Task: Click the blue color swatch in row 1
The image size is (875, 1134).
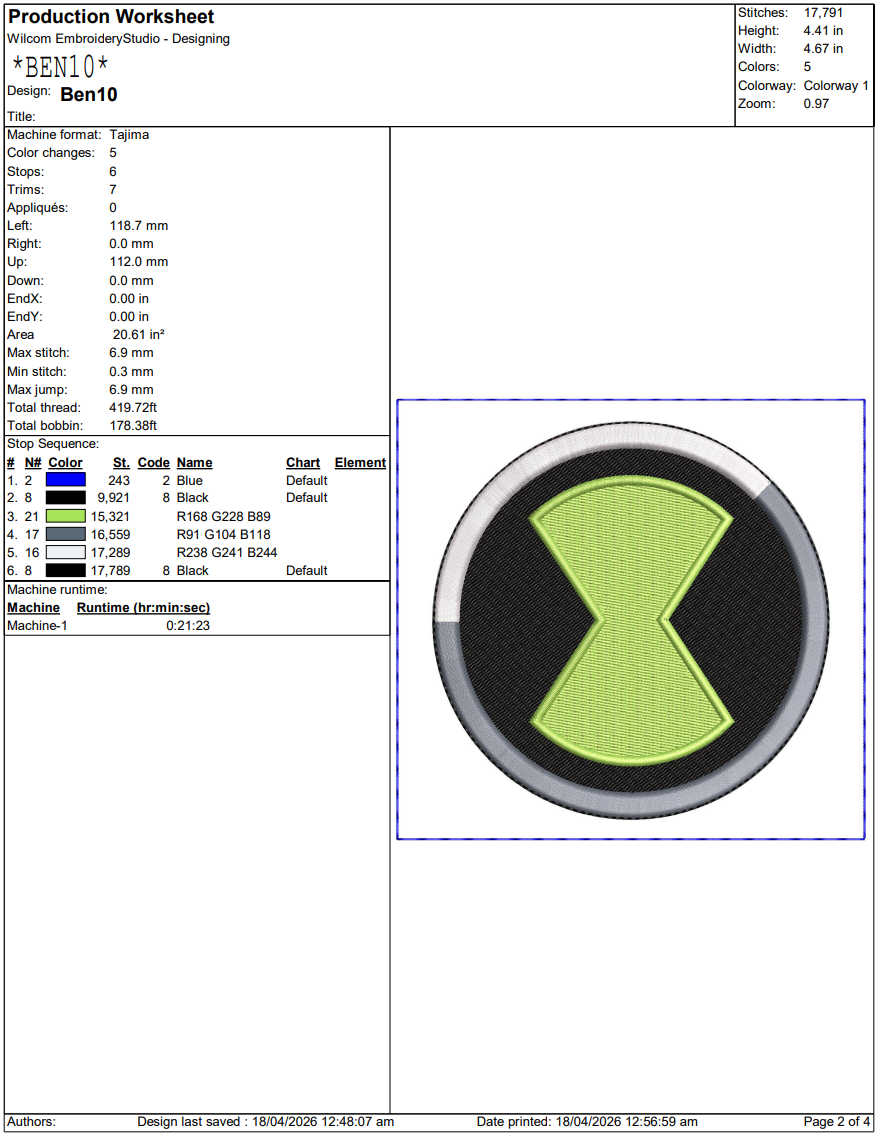Action: tap(65, 479)
